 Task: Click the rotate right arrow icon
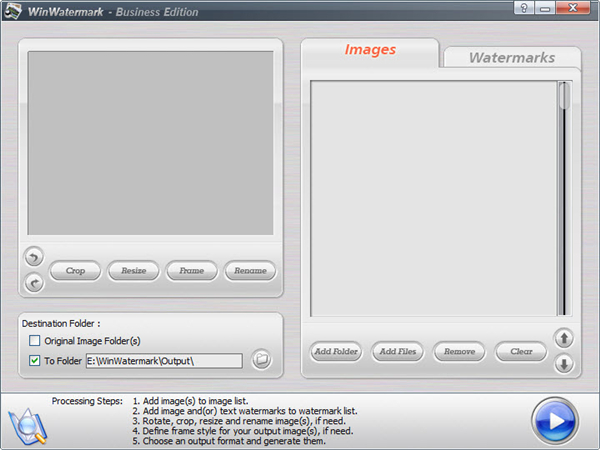pos(33,283)
